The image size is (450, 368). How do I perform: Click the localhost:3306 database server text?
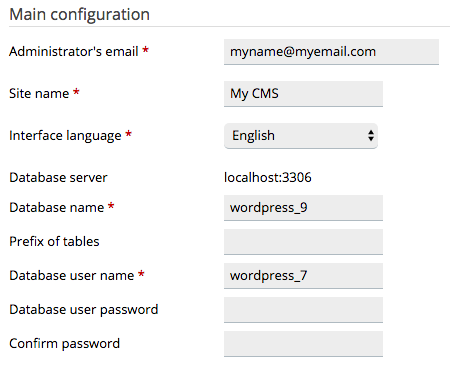click(x=268, y=177)
